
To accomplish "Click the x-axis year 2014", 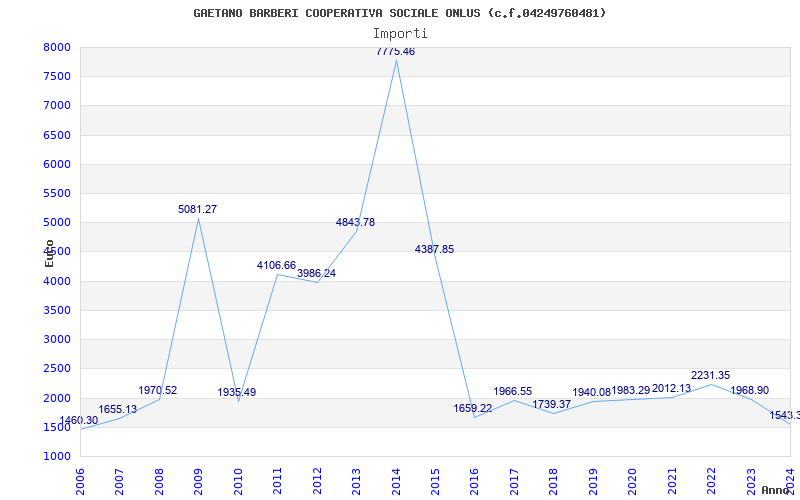I will [x=396, y=482].
